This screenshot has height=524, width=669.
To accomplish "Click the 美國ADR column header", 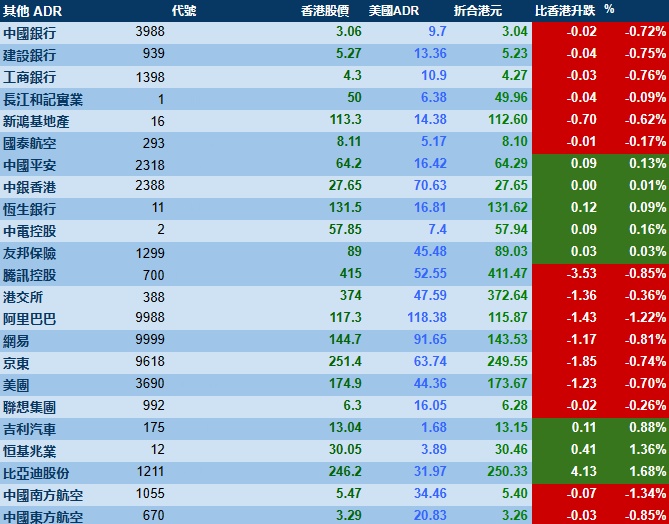I will (394, 11).
